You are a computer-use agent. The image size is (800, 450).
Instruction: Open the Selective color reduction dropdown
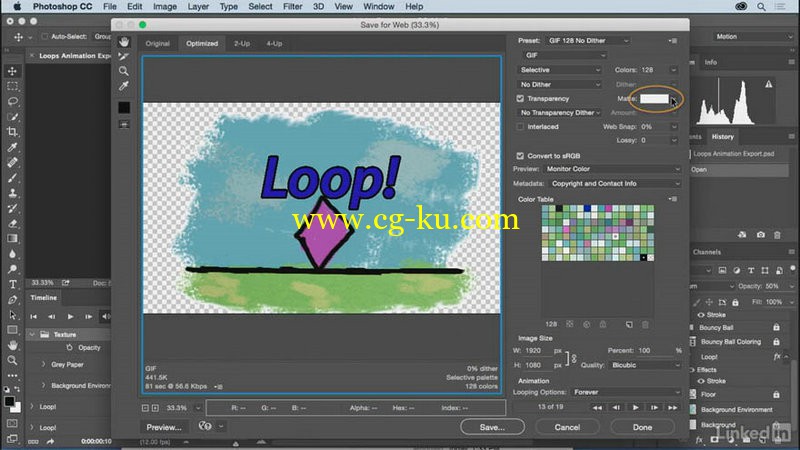click(560, 70)
